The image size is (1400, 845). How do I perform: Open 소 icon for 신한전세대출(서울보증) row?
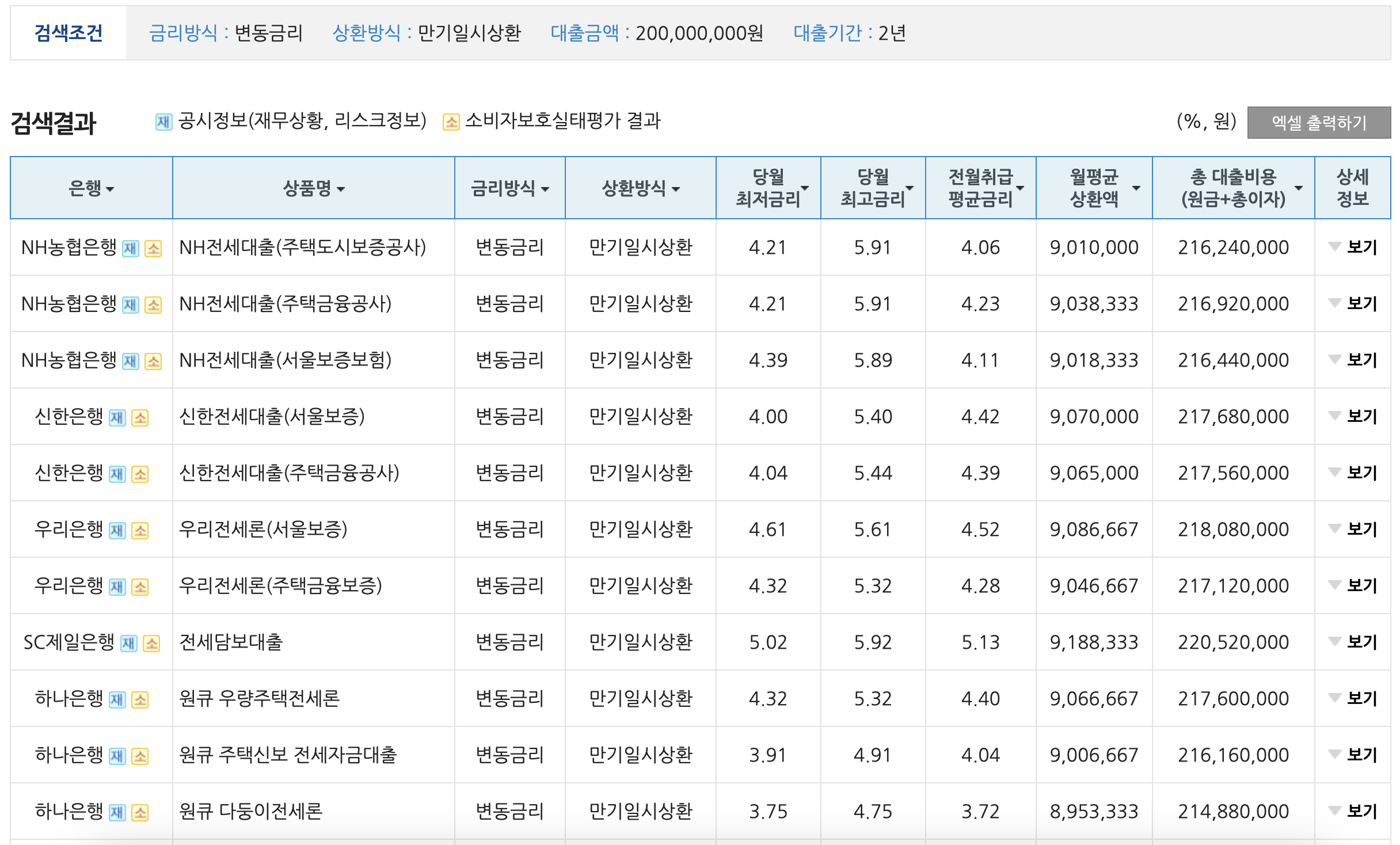pyautogui.click(x=140, y=418)
